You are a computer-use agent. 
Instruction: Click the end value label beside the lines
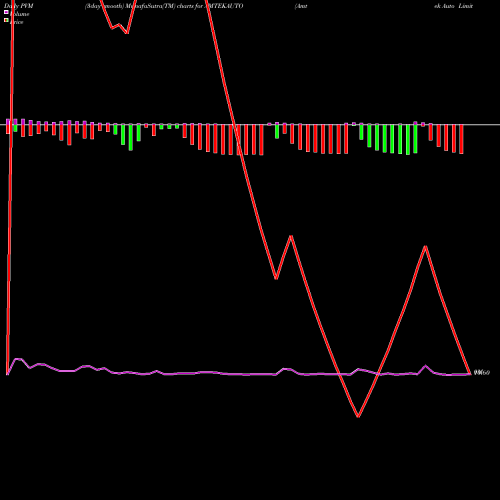(482, 373)
